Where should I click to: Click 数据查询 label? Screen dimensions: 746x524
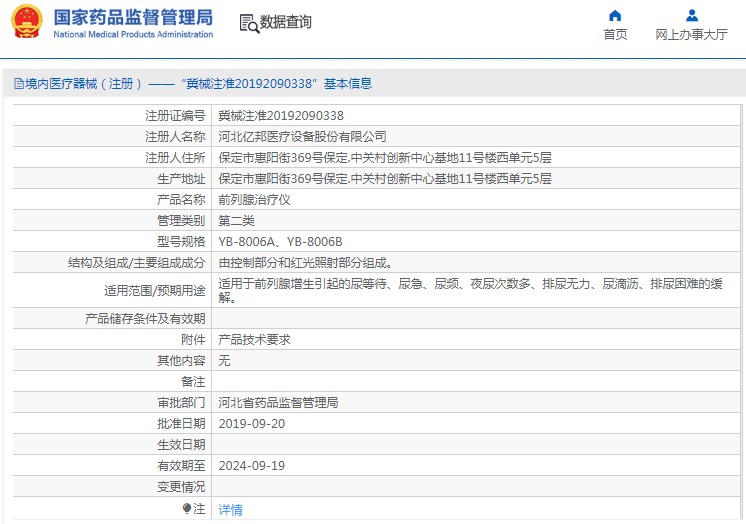coord(285,22)
